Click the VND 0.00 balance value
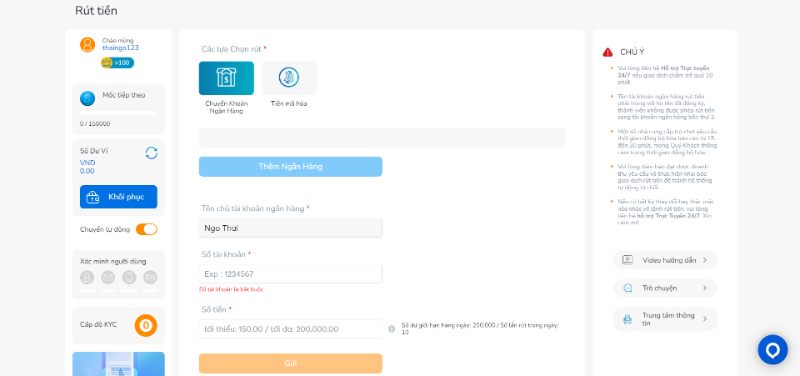 87,167
